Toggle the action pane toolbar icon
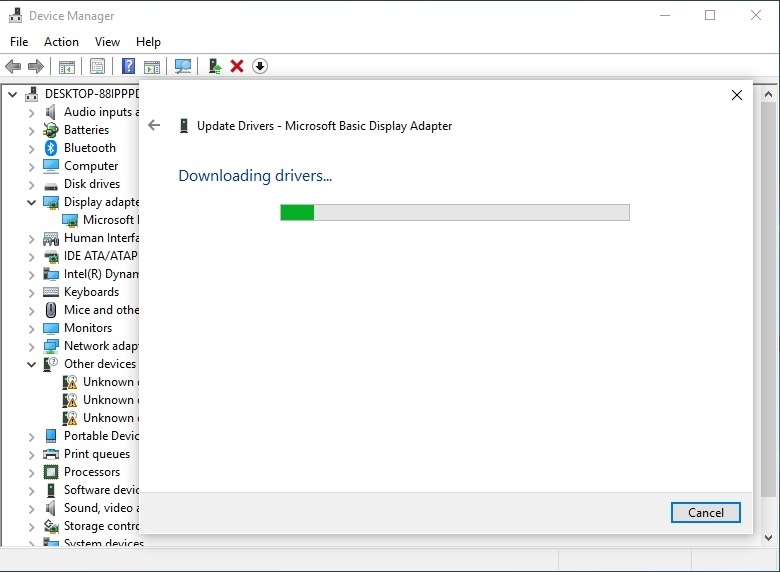Screen dimensions: 780x572 point(152,66)
